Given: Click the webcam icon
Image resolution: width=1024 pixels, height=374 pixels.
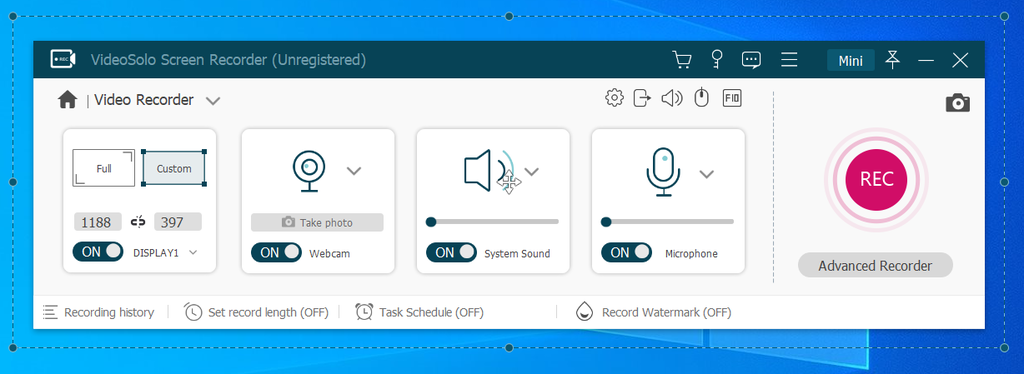Looking at the screenshot, I should (308, 171).
